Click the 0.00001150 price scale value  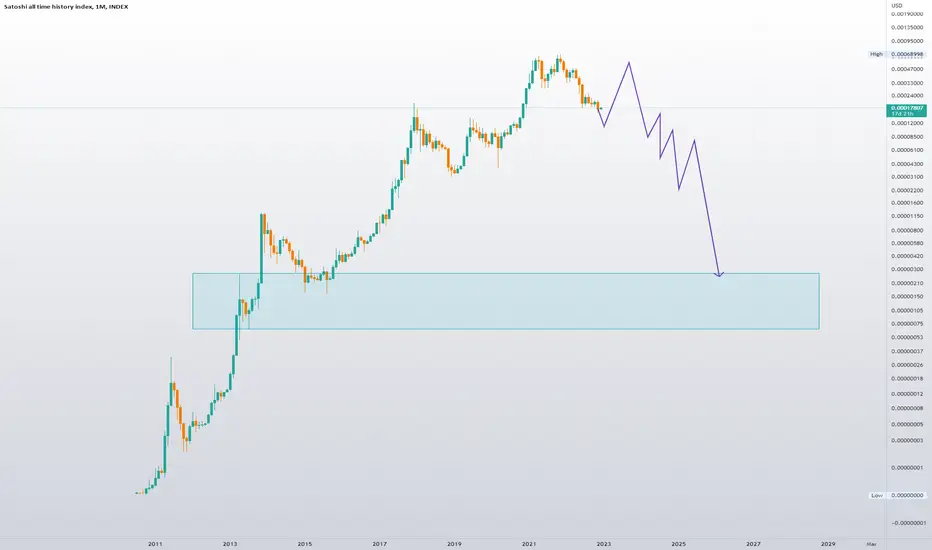click(907, 216)
